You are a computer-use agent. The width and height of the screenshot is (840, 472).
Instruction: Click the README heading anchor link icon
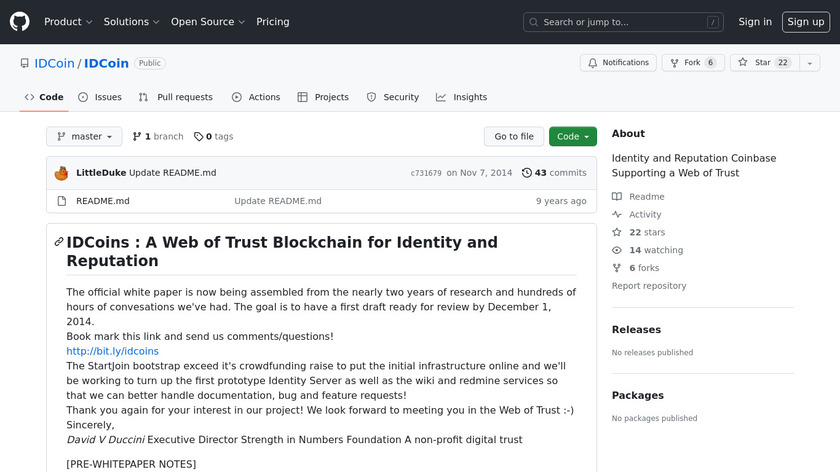[59, 242]
